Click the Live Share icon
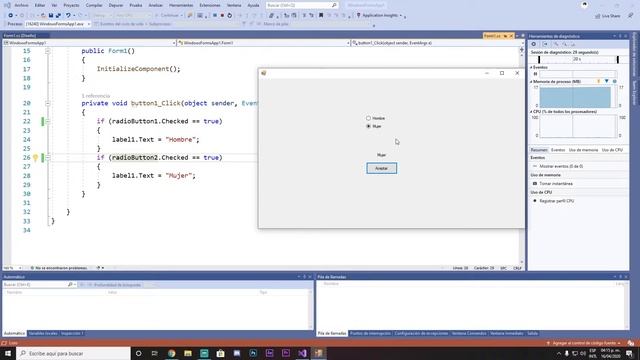This screenshot has width=640, height=360. tap(608, 16)
